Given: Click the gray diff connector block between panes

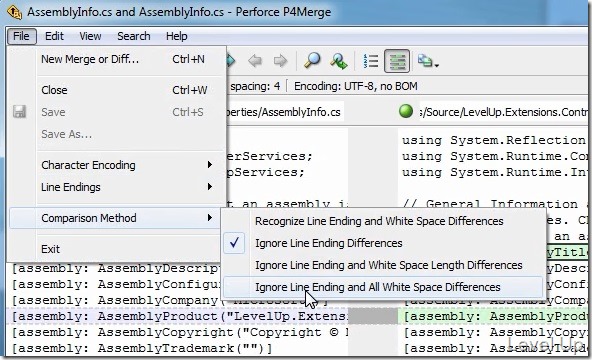Looking at the screenshot, I should [x=373, y=316].
